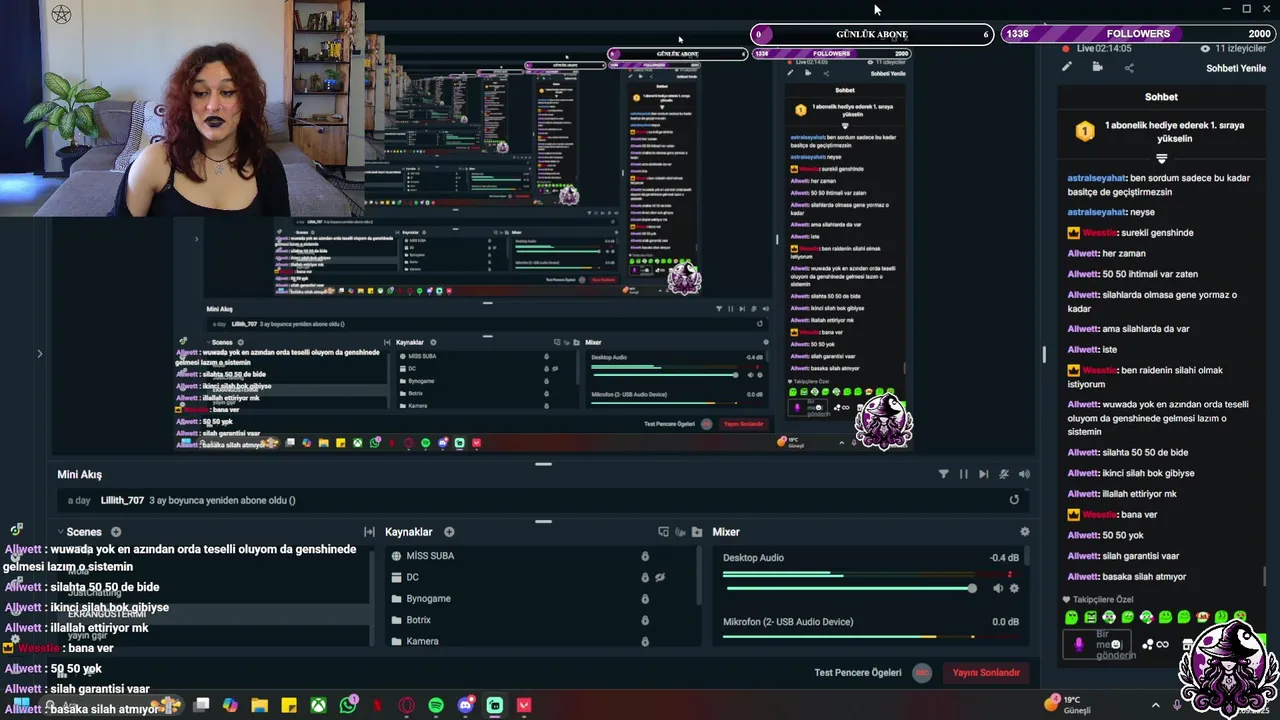Open the weather widget showing 19°C
This screenshot has width=1280, height=720.
tap(1068, 705)
